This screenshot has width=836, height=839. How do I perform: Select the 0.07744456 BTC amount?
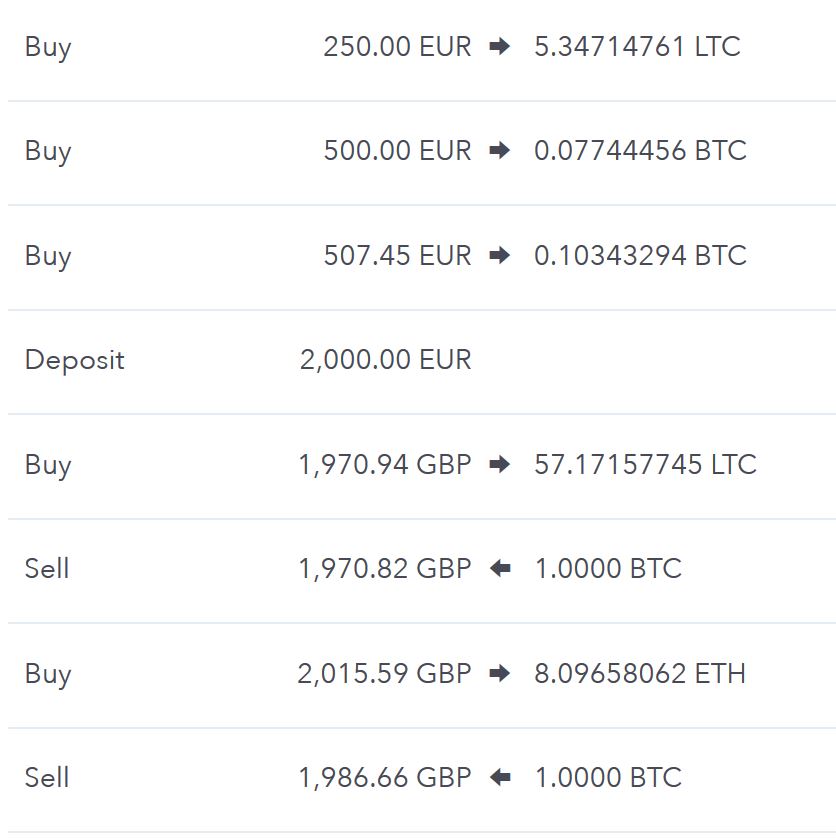click(640, 150)
